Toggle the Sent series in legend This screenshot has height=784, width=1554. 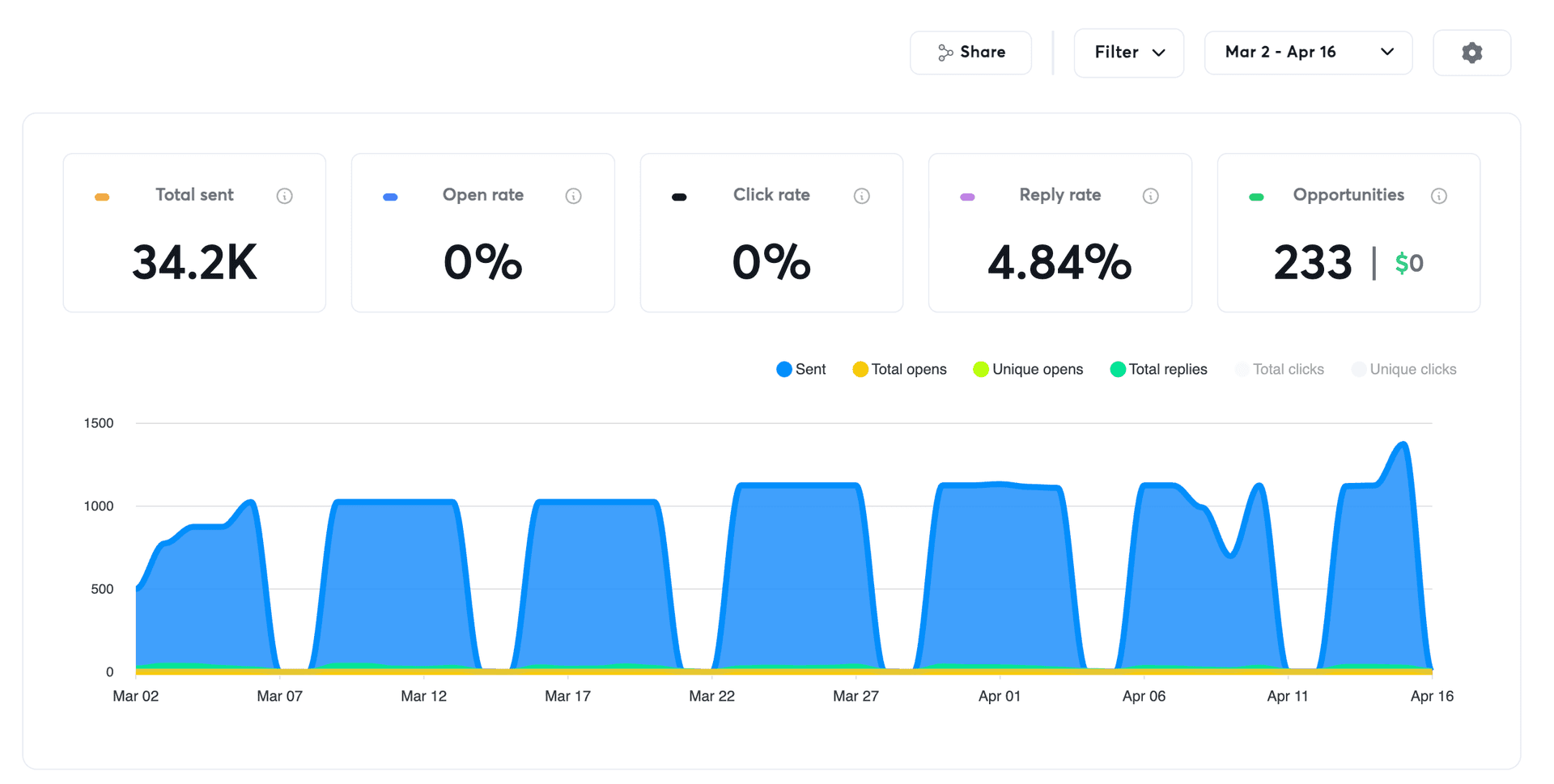point(800,370)
